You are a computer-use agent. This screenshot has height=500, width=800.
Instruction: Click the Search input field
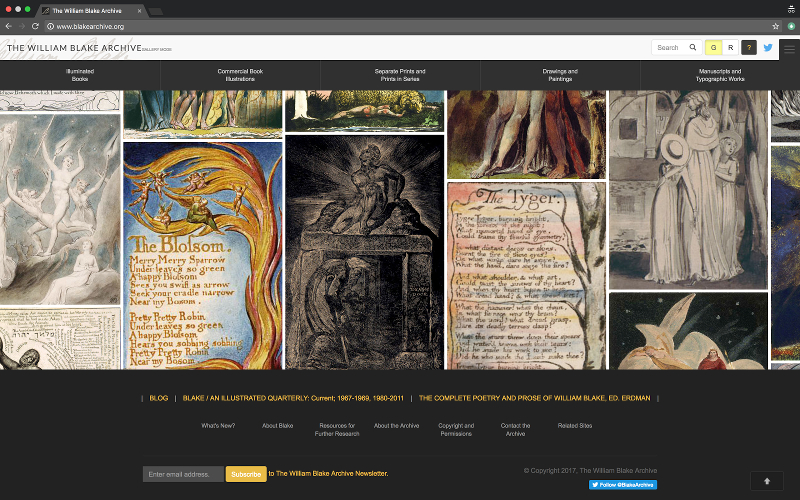tap(670, 47)
